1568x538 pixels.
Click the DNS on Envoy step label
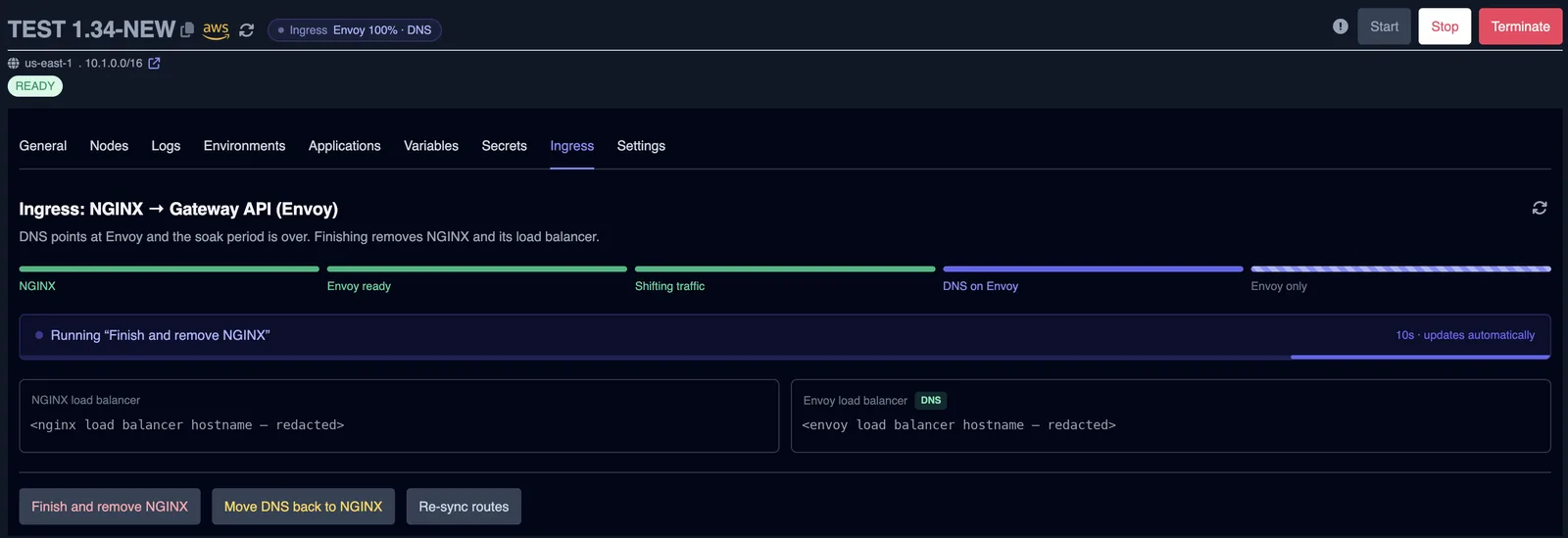click(980, 286)
